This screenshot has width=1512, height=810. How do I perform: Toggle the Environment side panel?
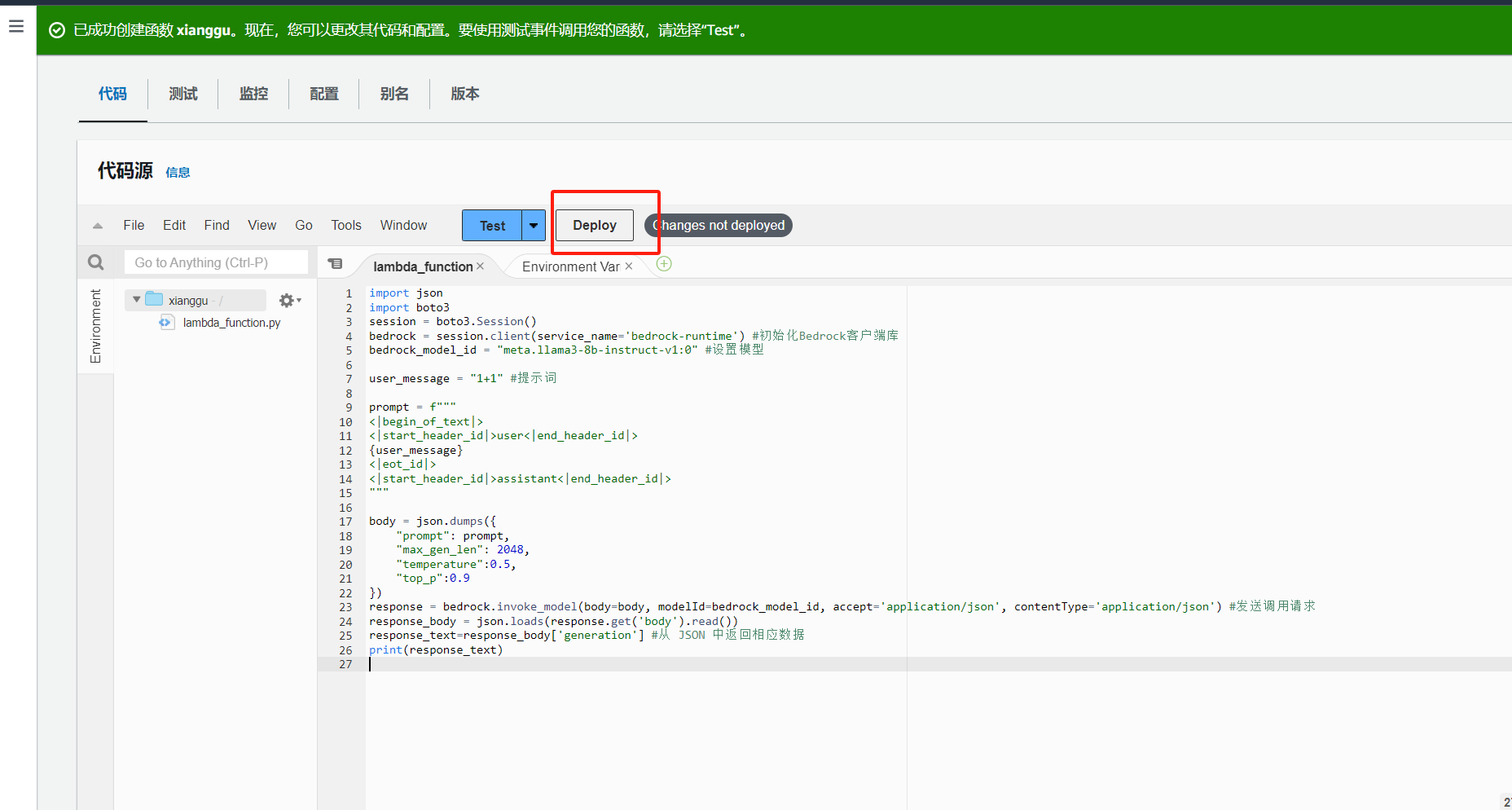(x=95, y=326)
